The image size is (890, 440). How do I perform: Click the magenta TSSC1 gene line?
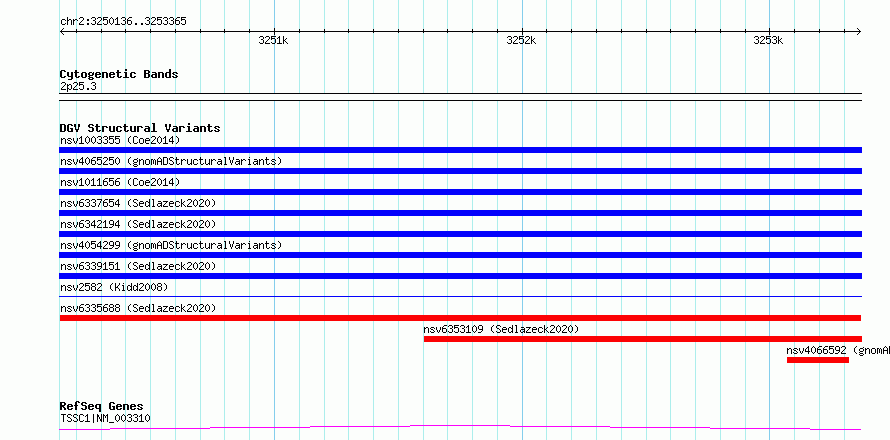tap(460, 427)
